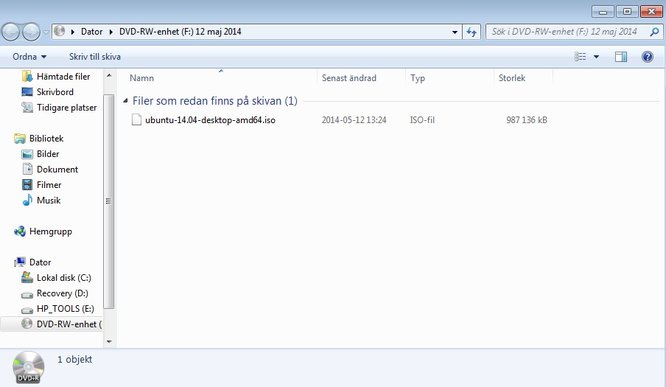Click the DVD-R disc icon in details pane
Image resolution: width=666 pixels, height=387 pixels.
(x=28, y=367)
